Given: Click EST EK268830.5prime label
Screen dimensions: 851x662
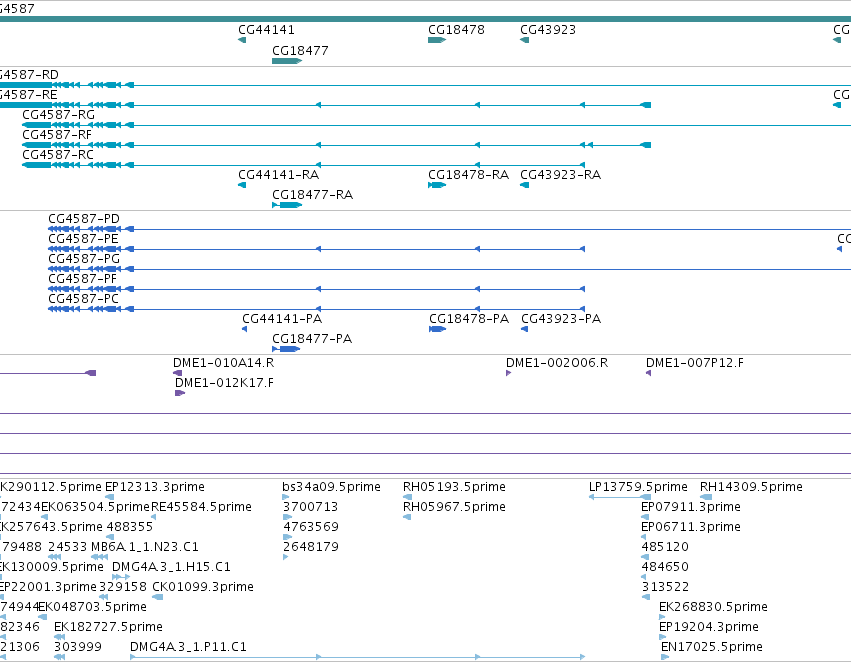Looking at the screenshot, I should (x=713, y=607).
